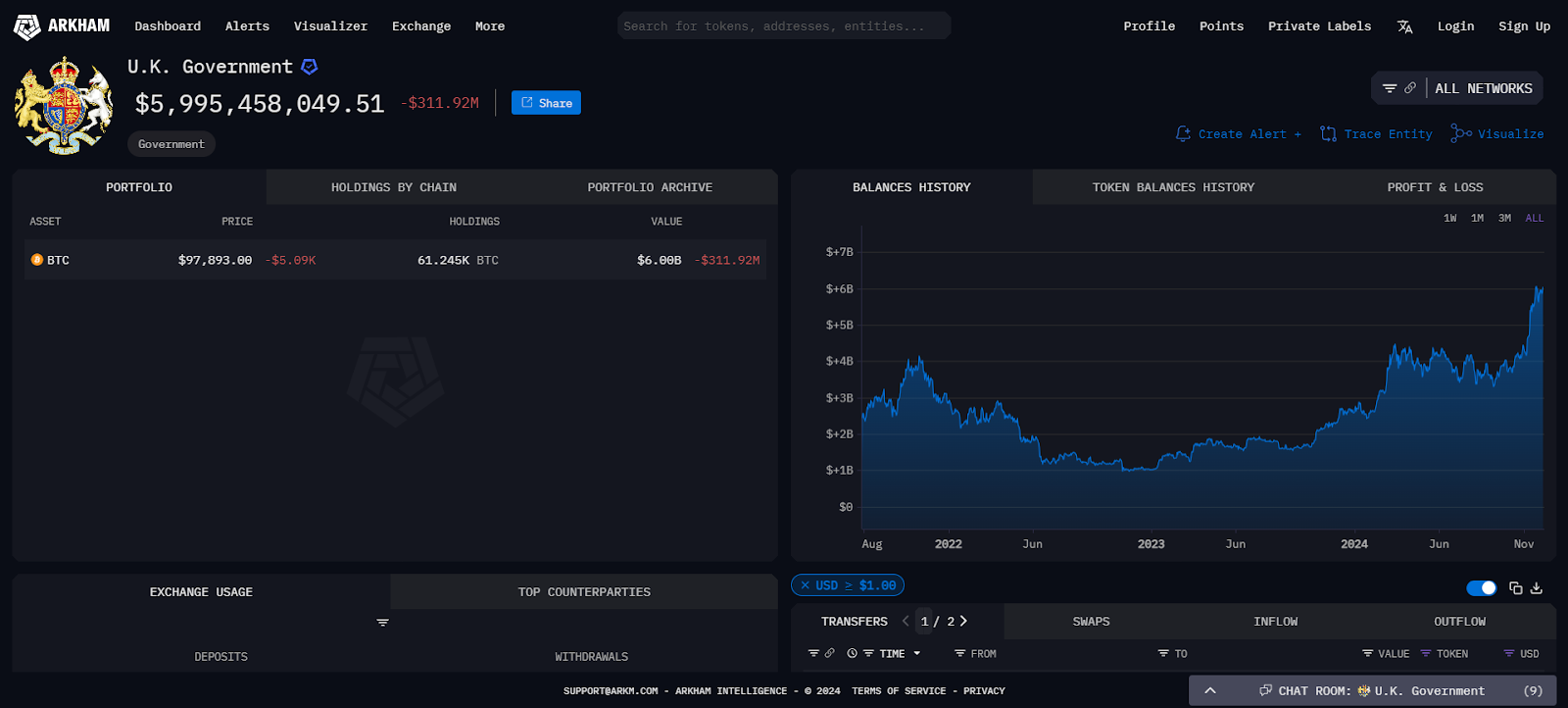Open the USD column filter
1568x708 pixels.
pos(1509,653)
